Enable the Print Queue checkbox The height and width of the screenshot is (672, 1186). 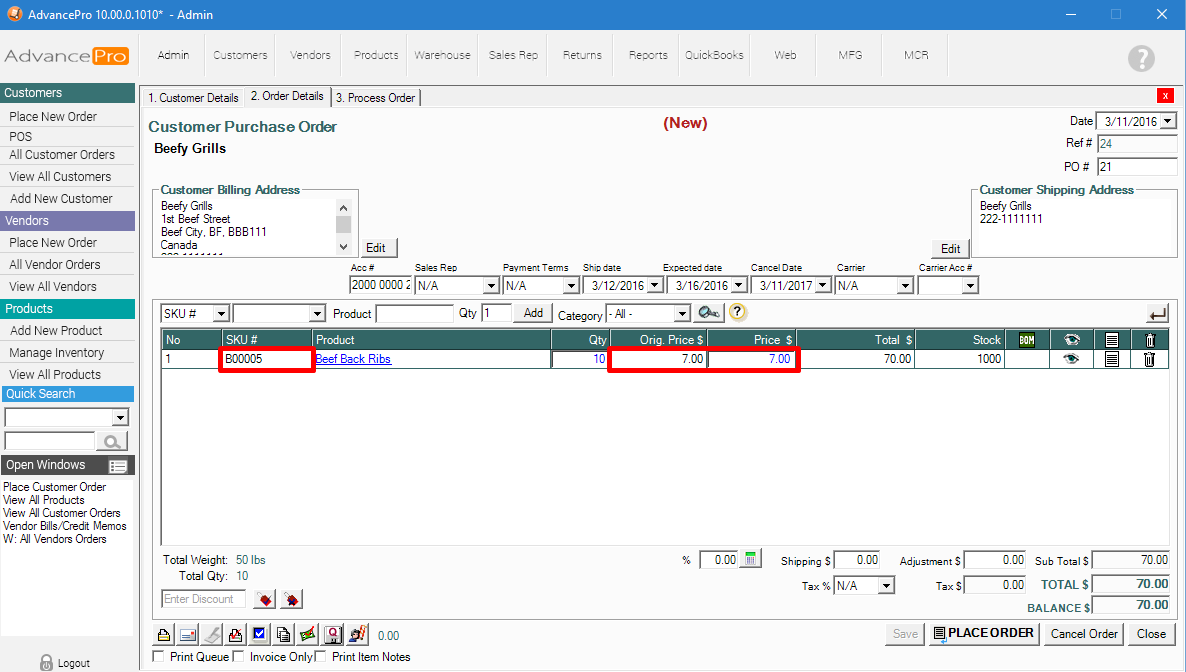click(158, 657)
